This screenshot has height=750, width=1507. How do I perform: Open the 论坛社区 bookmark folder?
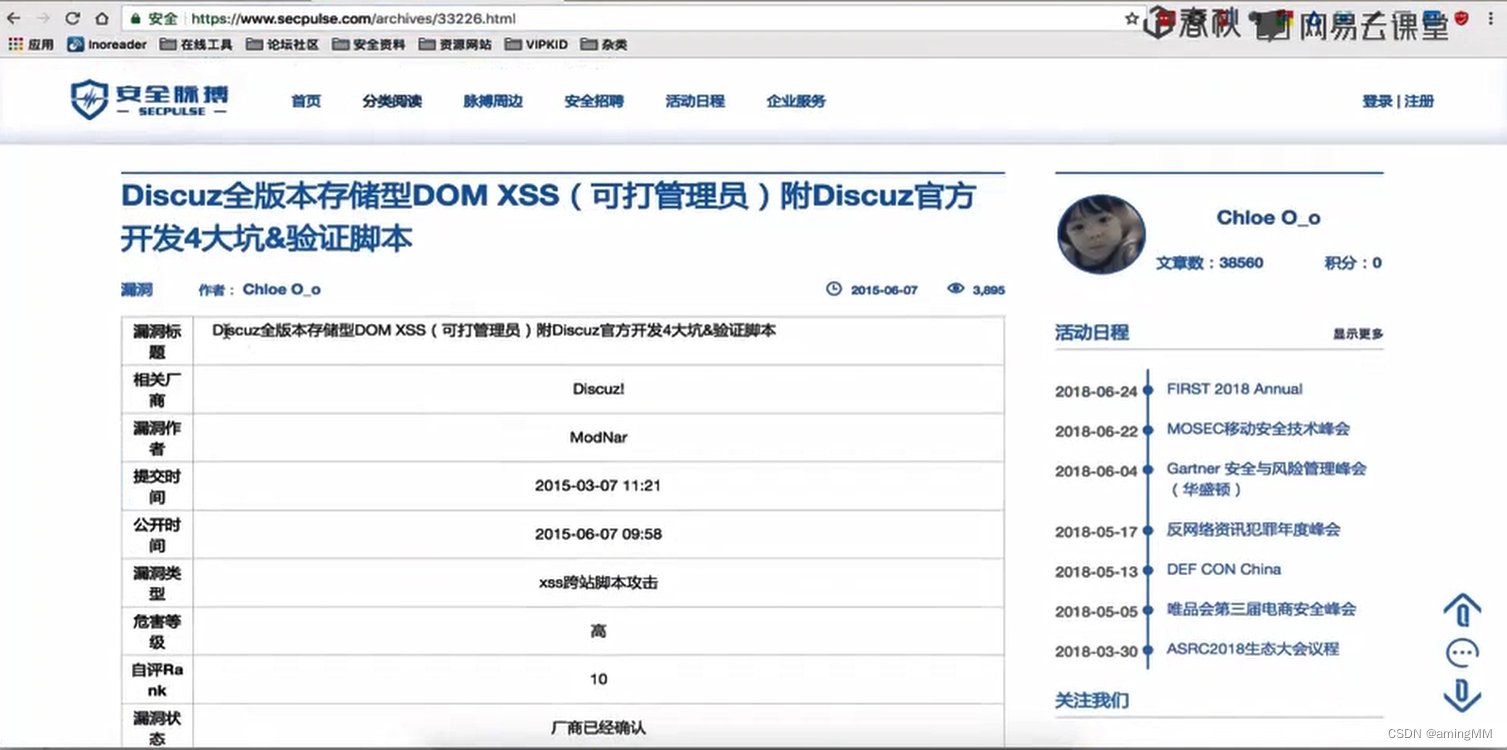click(x=282, y=44)
